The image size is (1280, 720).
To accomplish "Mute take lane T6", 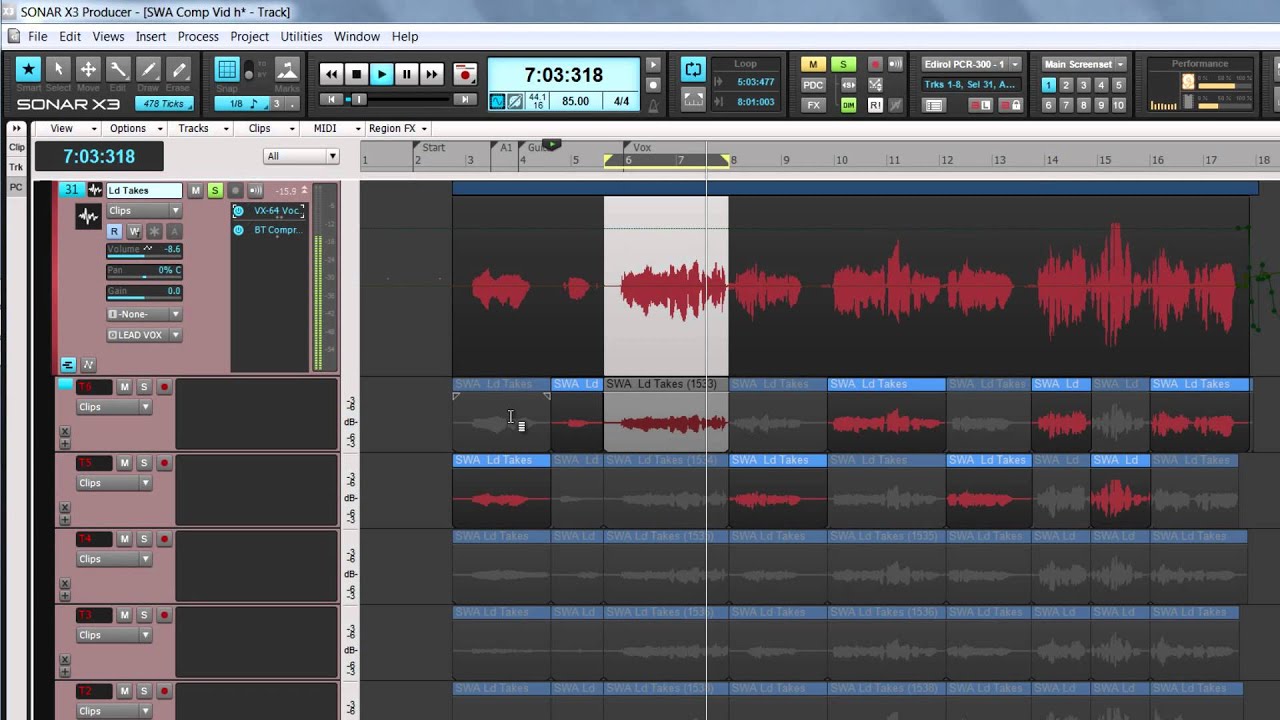I will pos(125,387).
